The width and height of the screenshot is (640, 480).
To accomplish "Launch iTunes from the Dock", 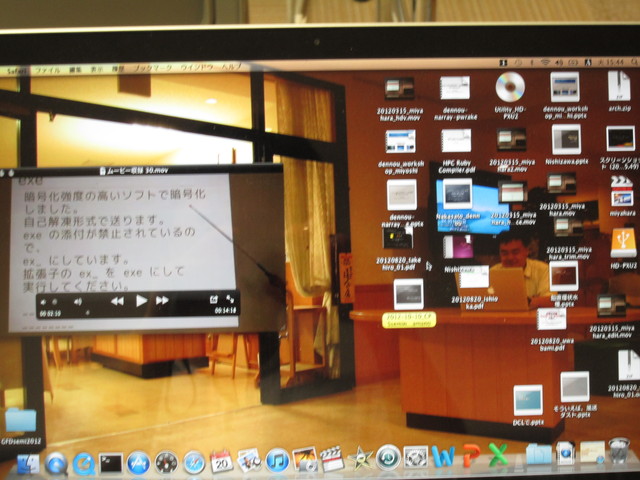I will [277, 460].
